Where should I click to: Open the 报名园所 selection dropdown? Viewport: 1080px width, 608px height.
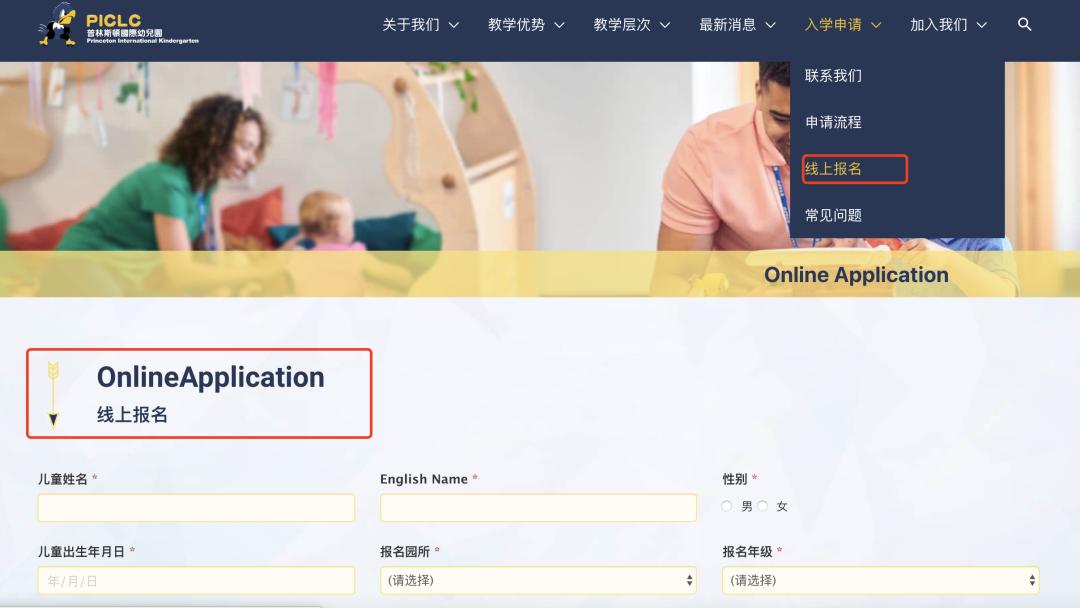[538, 580]
